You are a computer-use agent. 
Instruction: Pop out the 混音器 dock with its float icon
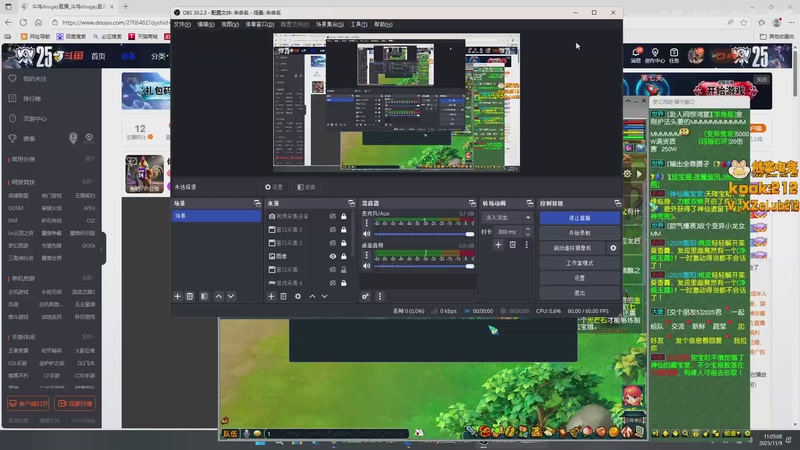pos(472,204)
